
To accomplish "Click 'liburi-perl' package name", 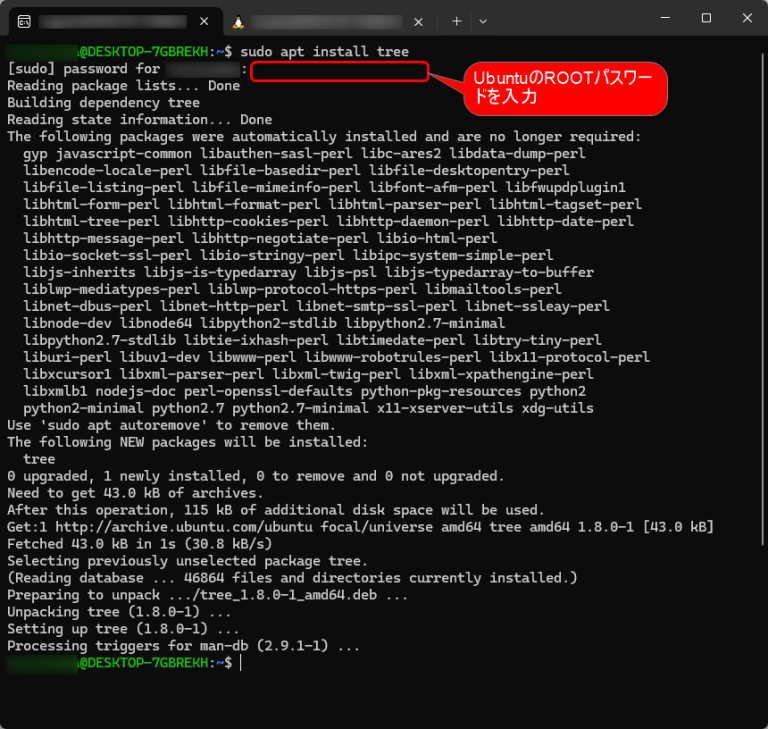I will [x=67, y=358].
